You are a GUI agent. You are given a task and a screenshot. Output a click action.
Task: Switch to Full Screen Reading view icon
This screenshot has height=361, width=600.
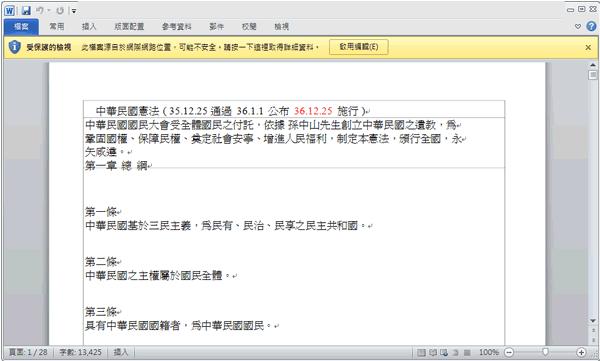tap(433, 352)
